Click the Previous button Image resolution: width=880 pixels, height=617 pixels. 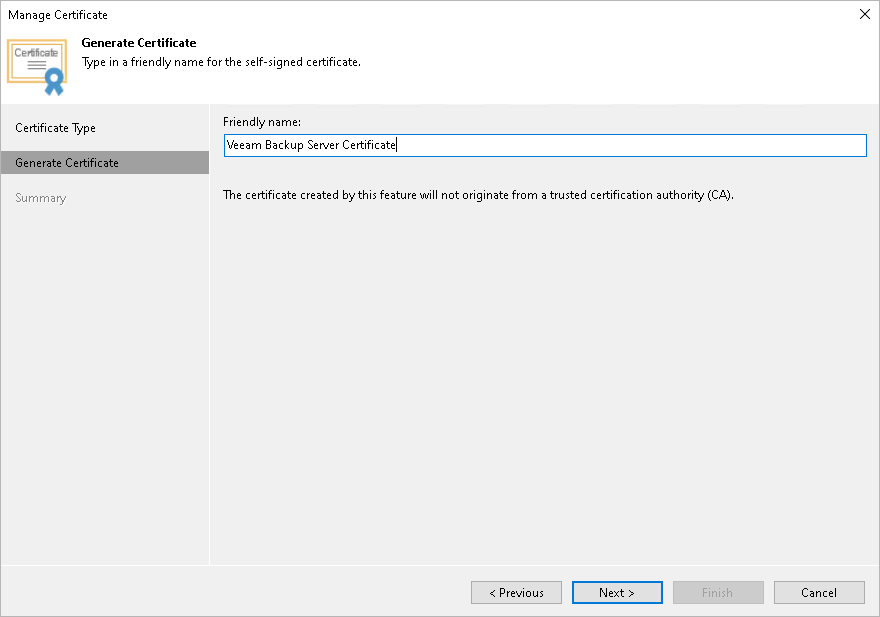click(x=516, y=593)
